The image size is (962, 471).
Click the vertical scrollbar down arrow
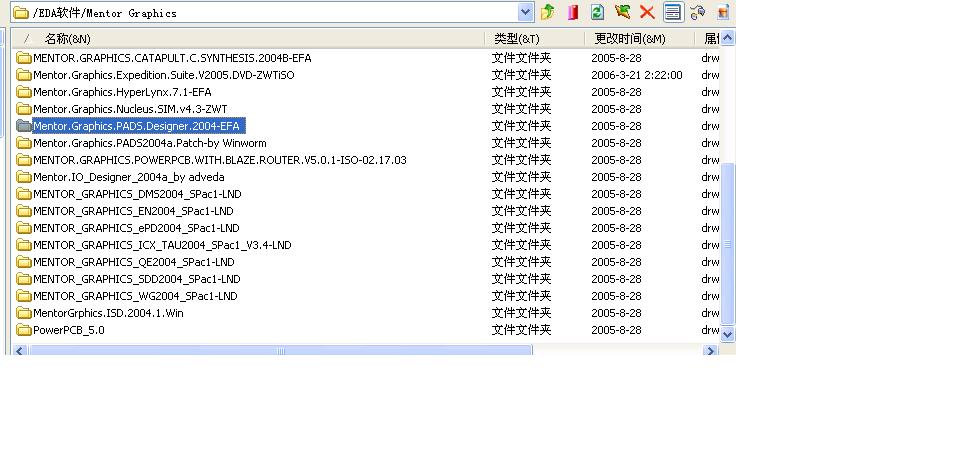pos(728,334)
